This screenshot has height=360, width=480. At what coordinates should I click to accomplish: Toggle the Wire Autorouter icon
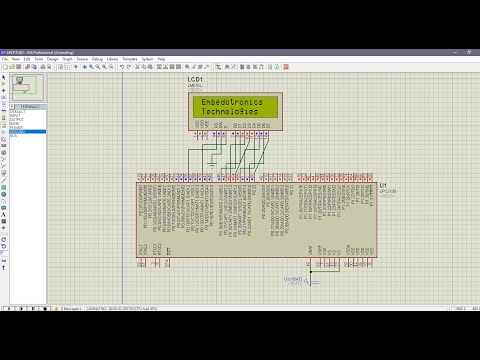218,67
